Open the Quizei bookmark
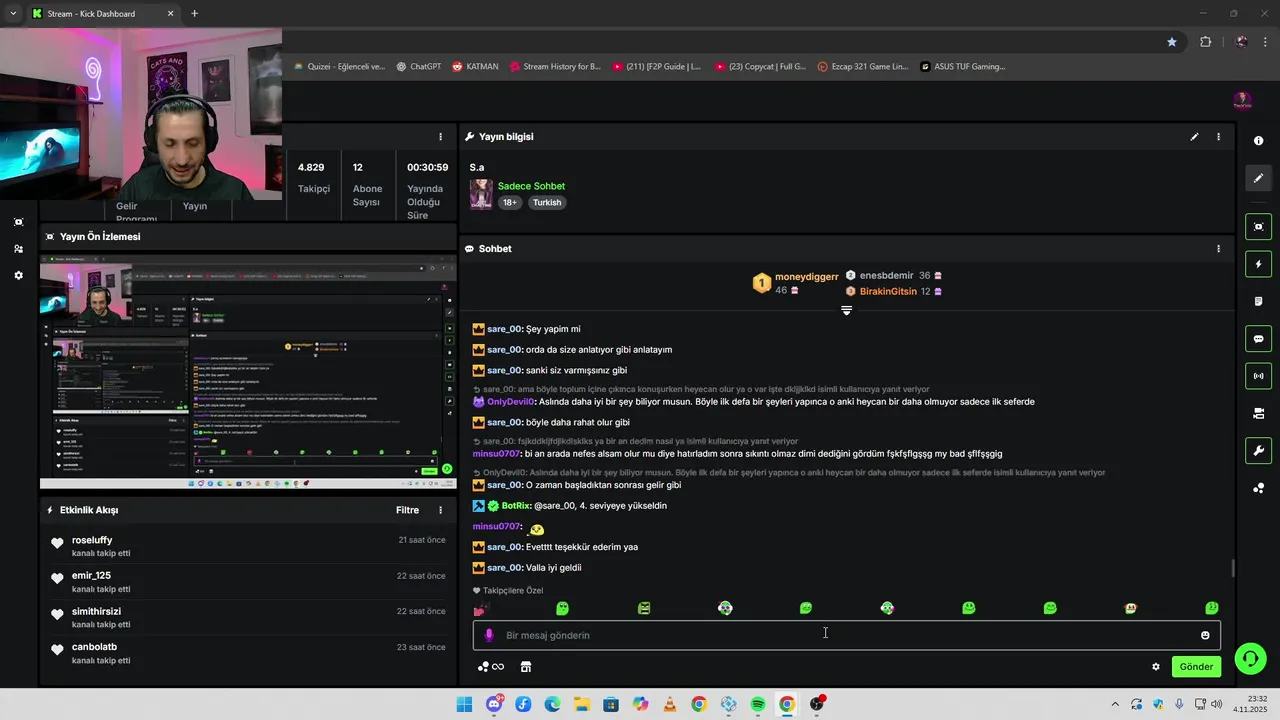The width and height of the screenshot is (1280, 720). point(339,67)
